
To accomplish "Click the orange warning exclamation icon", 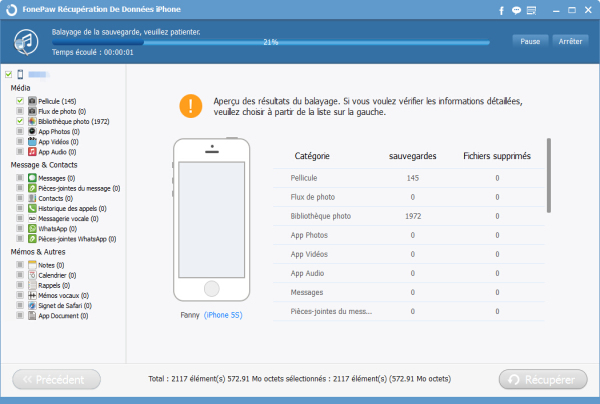I will coord(191,106).
